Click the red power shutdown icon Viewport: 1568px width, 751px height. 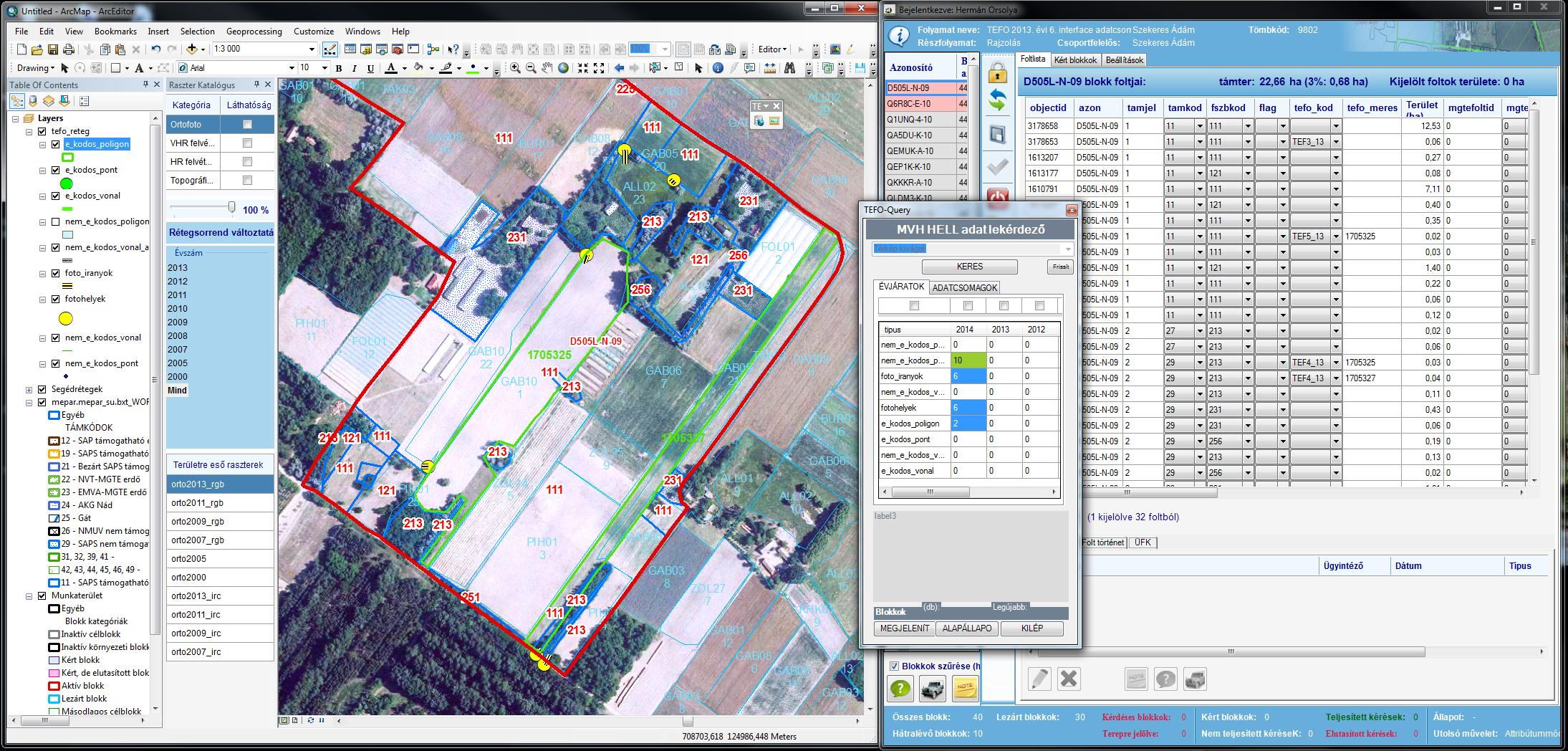[x=998, y=198]
